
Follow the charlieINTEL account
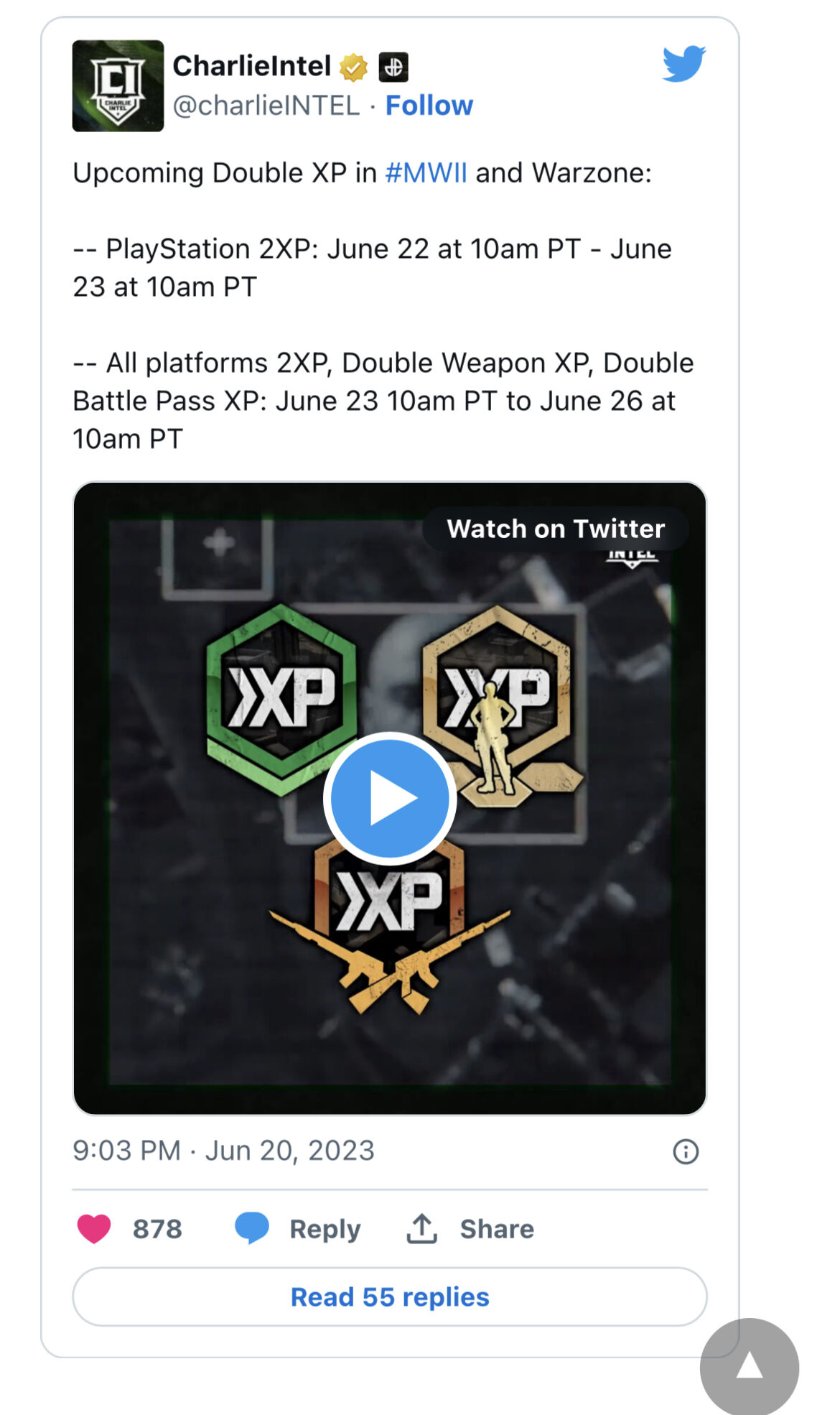click(x=429, y=106)
